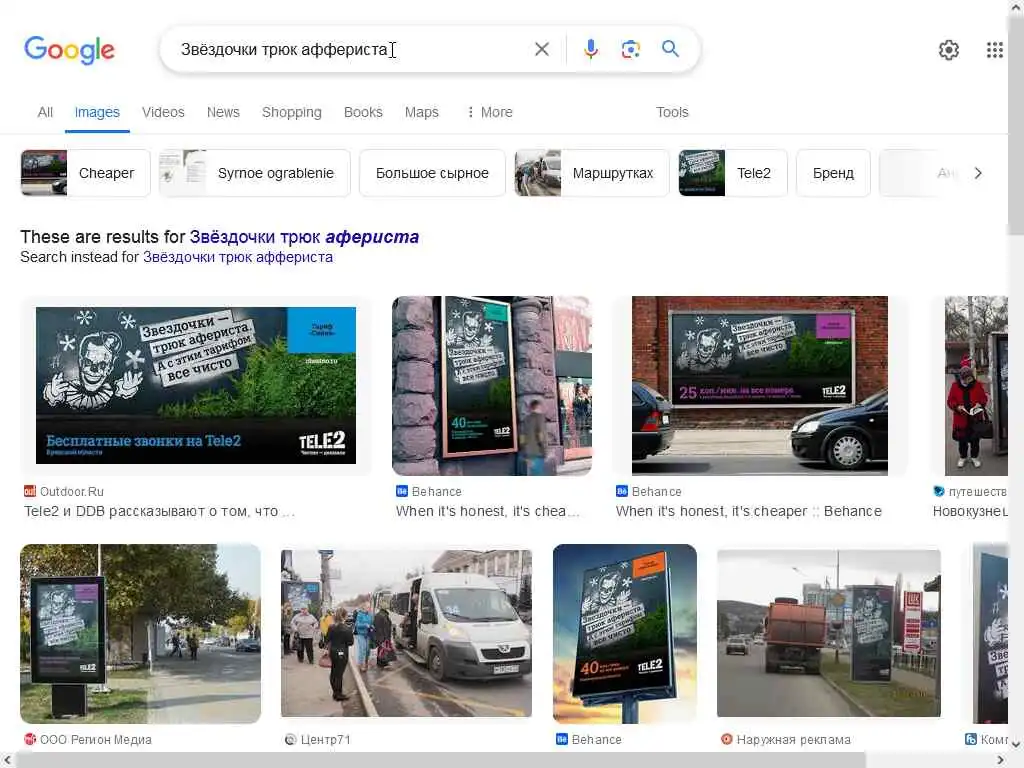
Task: Open 'When it's honest, it's cheaper :: Behance' title
Action: (748, 511)
